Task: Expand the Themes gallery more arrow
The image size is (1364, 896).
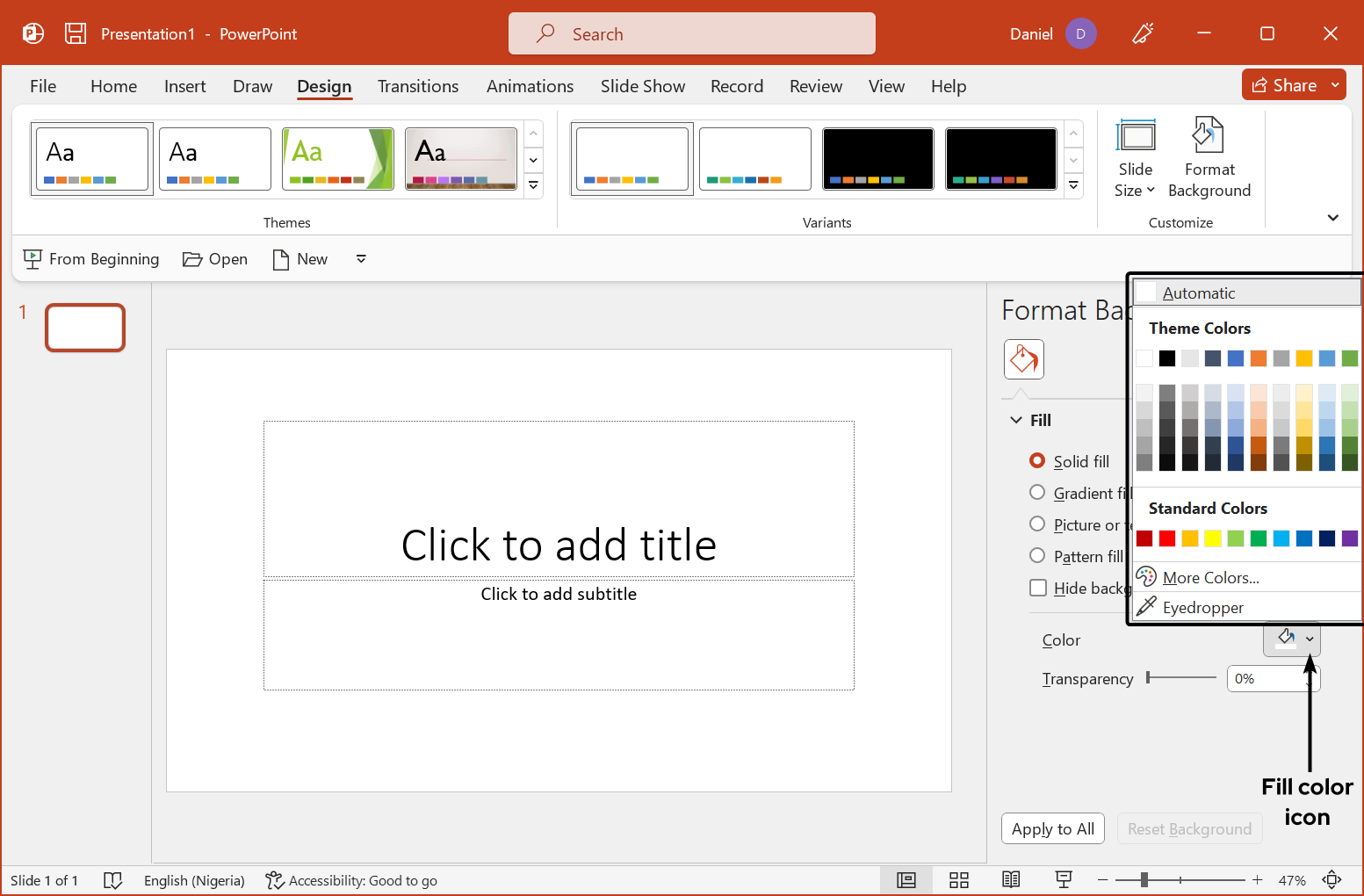Action: [533, 186]
